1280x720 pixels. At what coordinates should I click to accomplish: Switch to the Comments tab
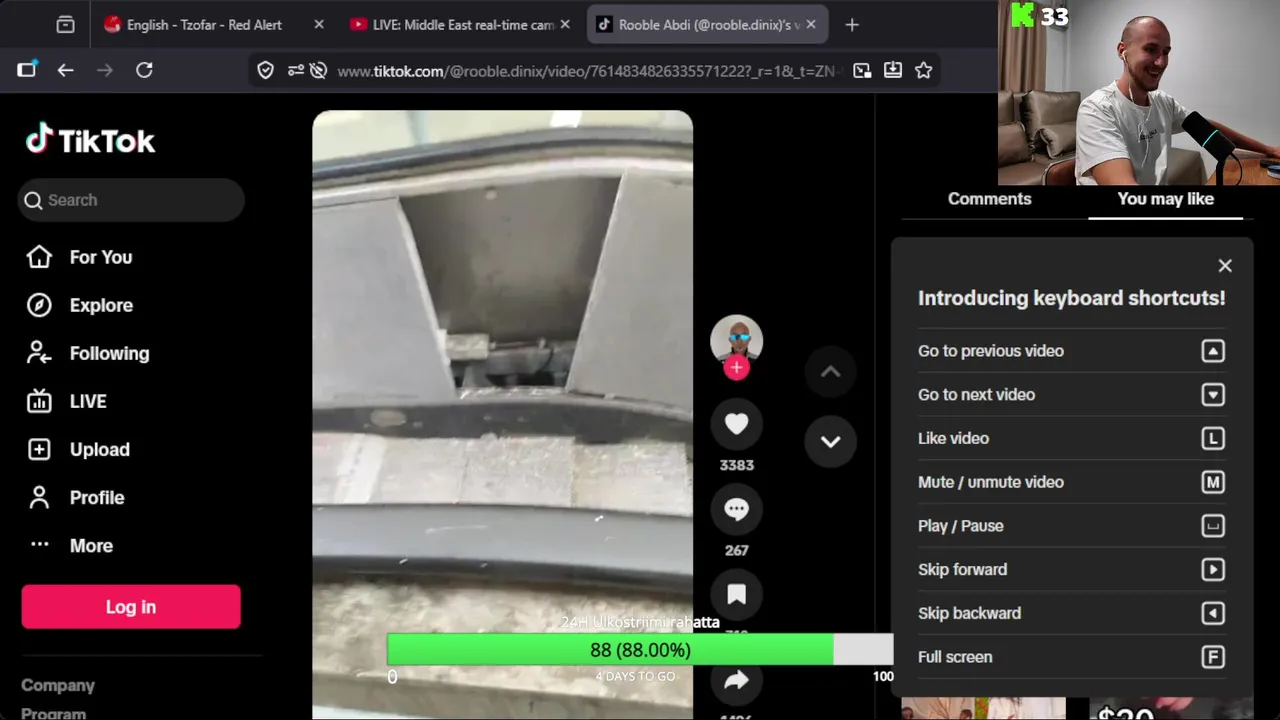point(989,199)
